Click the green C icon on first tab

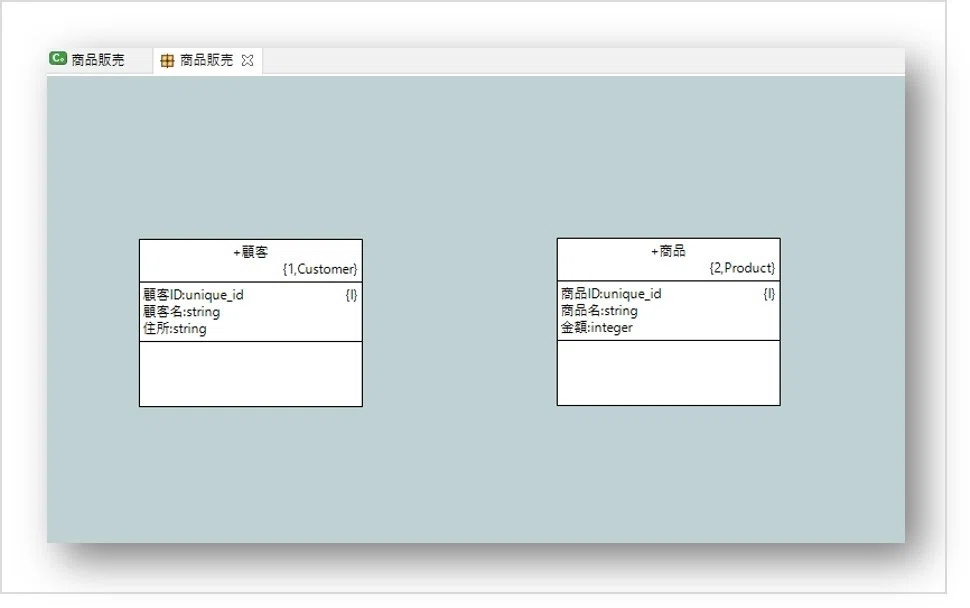pyautogui.click(x=58, y=59)
